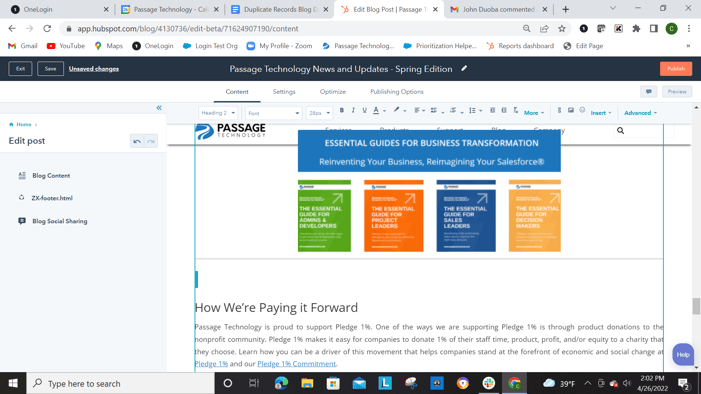Open the Font family dropdown
The image size is (701, 394).
273,113
